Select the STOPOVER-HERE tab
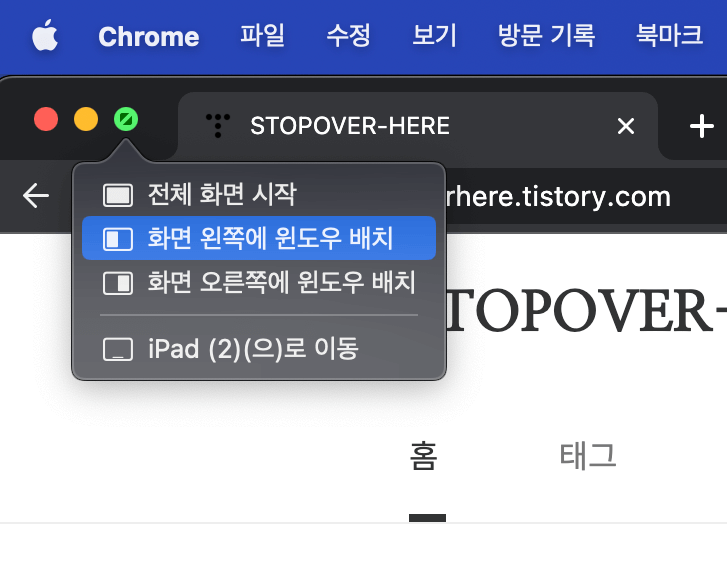The width and height of the screenshot is (727, 576). 417,126
